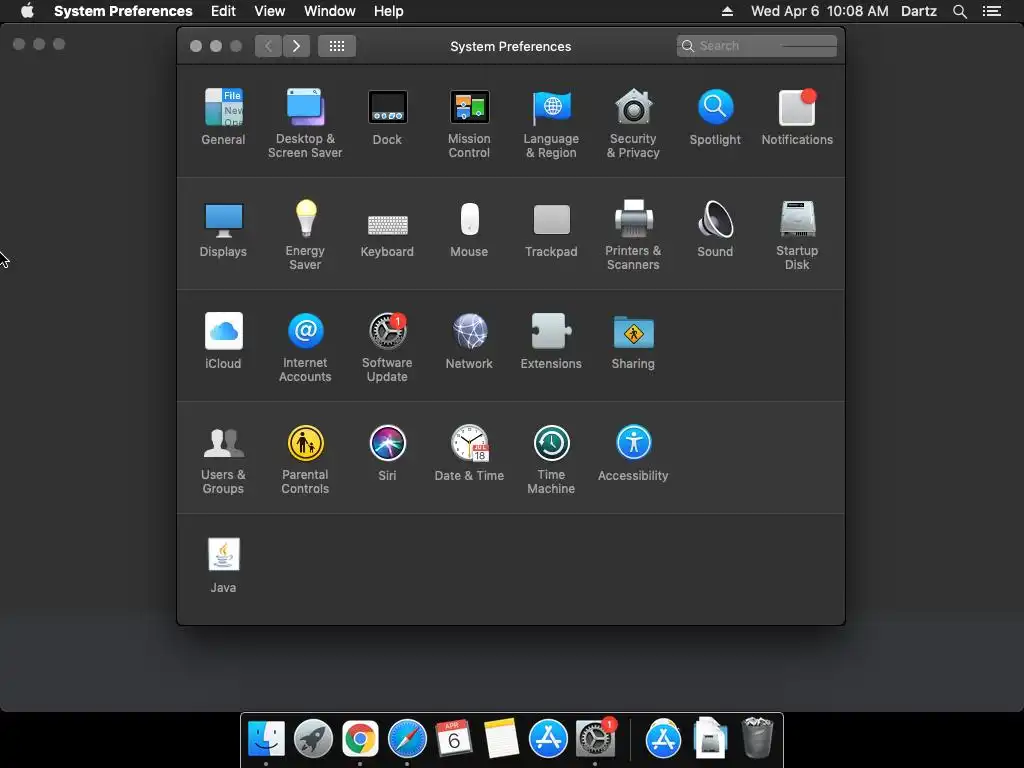Viewport: 1024px width, 768px height.
Task: Open the Mouse preferences
Action: [x=469, y=229]
